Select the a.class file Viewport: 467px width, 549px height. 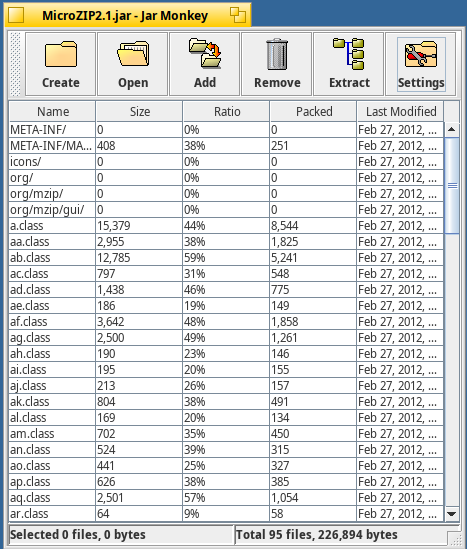(226, 225)
